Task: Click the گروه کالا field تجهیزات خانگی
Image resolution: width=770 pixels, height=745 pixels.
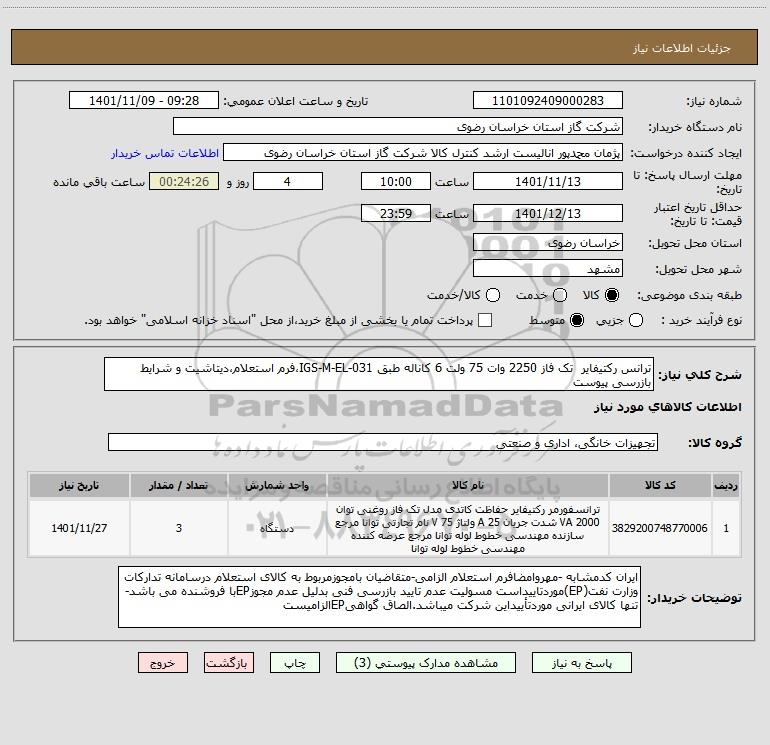Action: 383,442
